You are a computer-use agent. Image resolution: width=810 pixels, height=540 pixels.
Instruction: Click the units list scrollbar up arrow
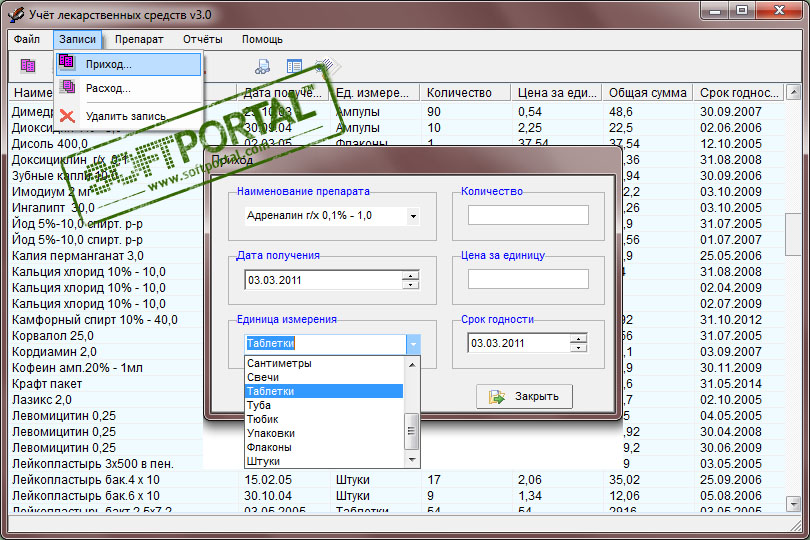tap(412, 364)
